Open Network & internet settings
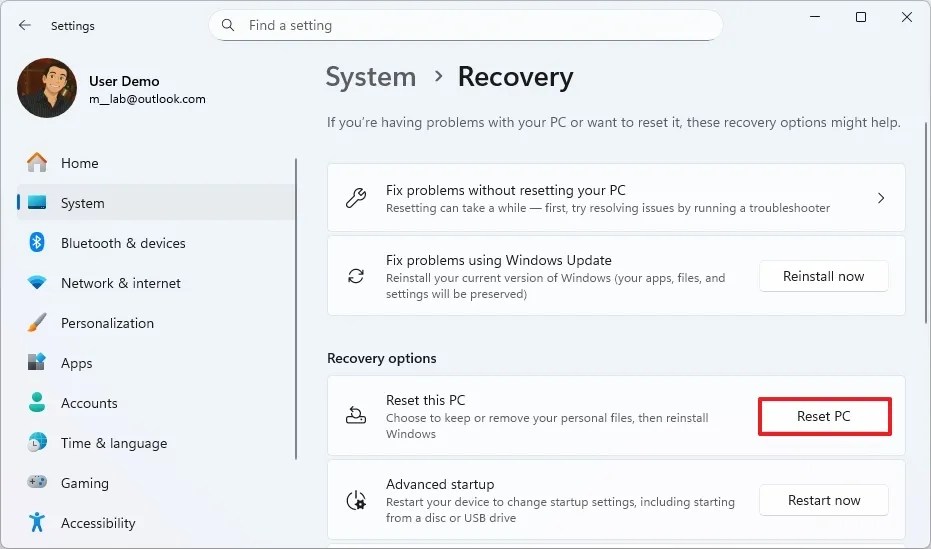This screenshot has height=549, width=931. (x=156, y=283)
